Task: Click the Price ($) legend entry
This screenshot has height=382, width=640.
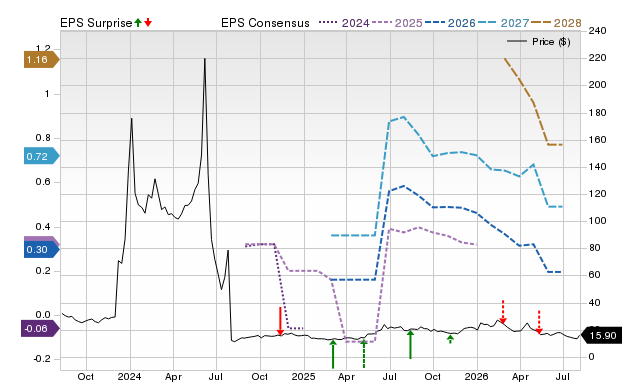Action: 539,42
